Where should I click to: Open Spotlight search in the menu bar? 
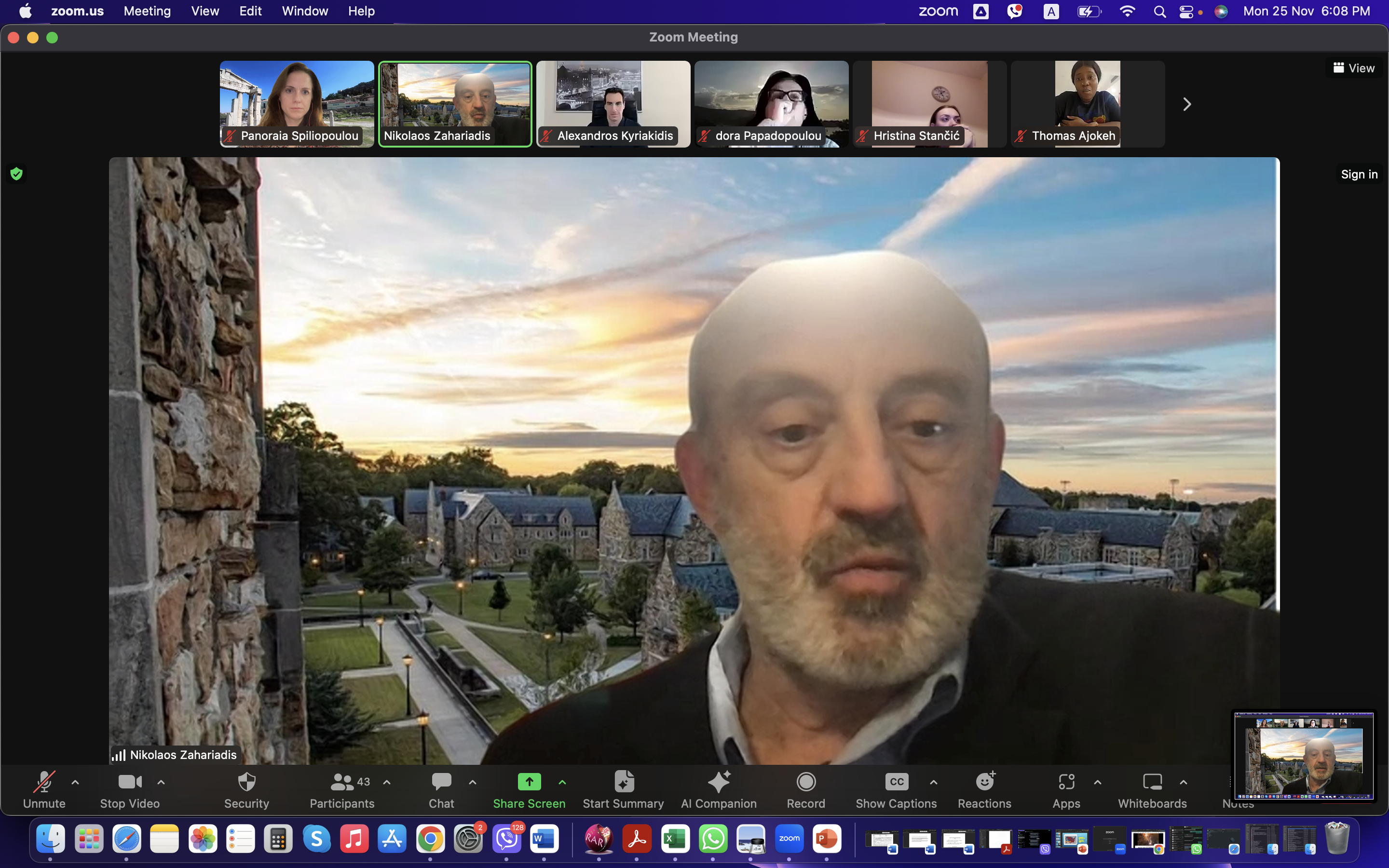pos(1159,12)
